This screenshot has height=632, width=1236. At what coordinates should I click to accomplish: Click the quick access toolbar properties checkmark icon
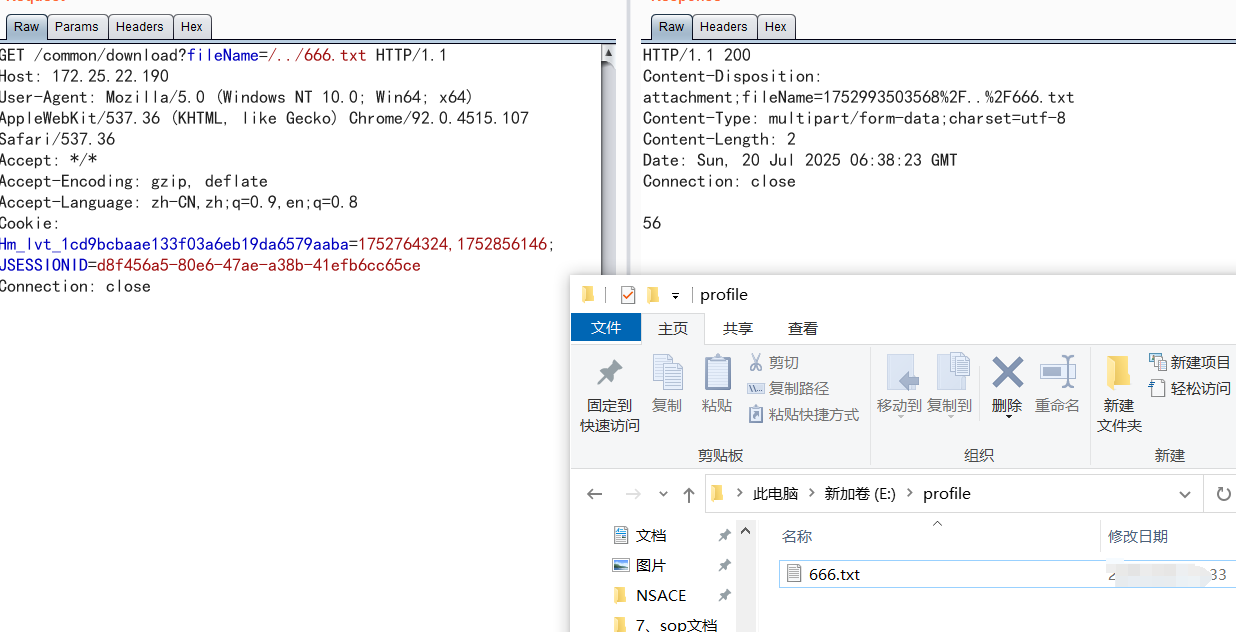pos(628,295)
